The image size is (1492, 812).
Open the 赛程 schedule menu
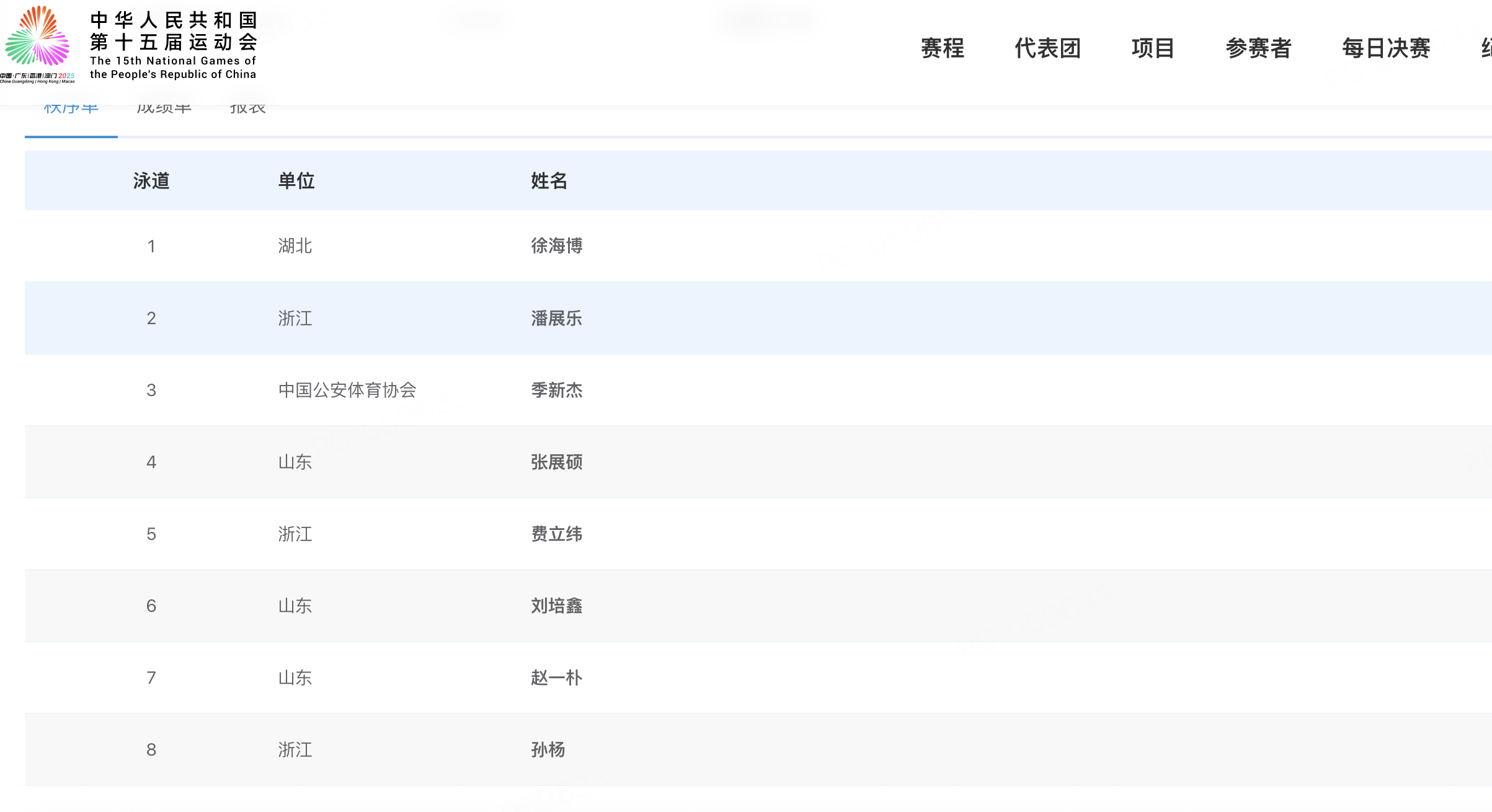[942, 48]
